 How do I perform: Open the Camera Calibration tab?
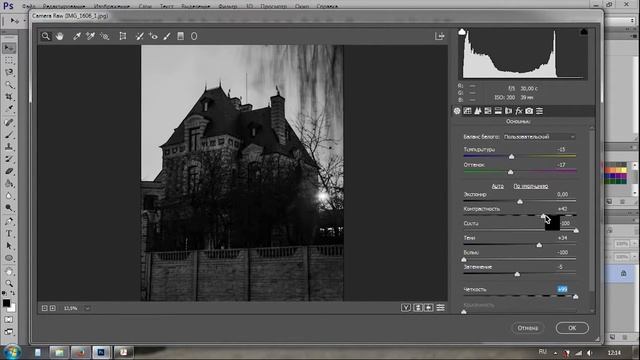point(529,111)
